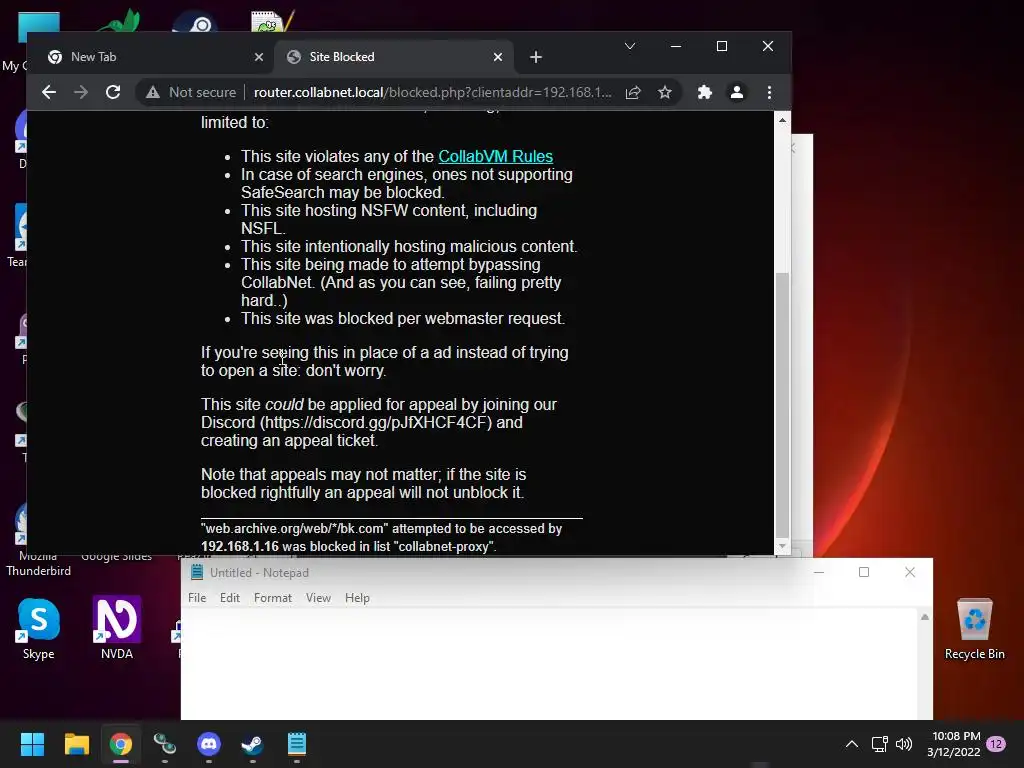The height and width of the screenshot is (768, 1024).
Task: Open Steam from the taskbar
Action: point(252,744)
